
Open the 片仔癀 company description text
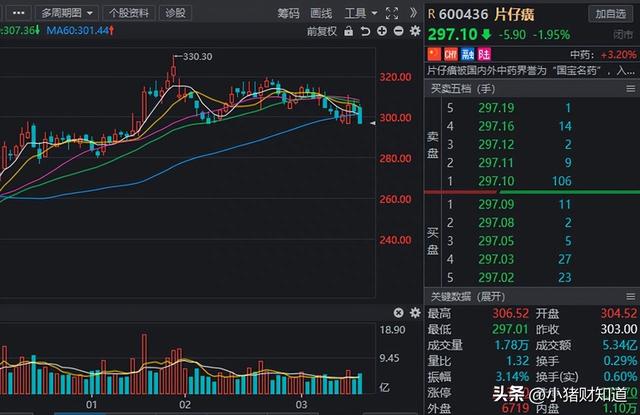tap(531, 71)
